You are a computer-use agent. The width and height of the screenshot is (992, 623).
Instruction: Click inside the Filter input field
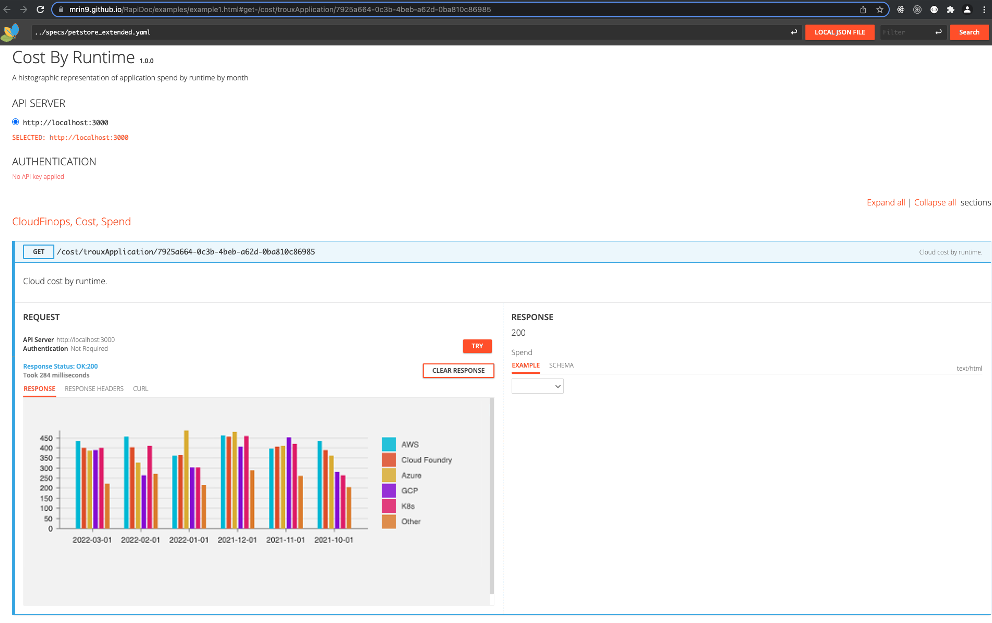(900, 31)
